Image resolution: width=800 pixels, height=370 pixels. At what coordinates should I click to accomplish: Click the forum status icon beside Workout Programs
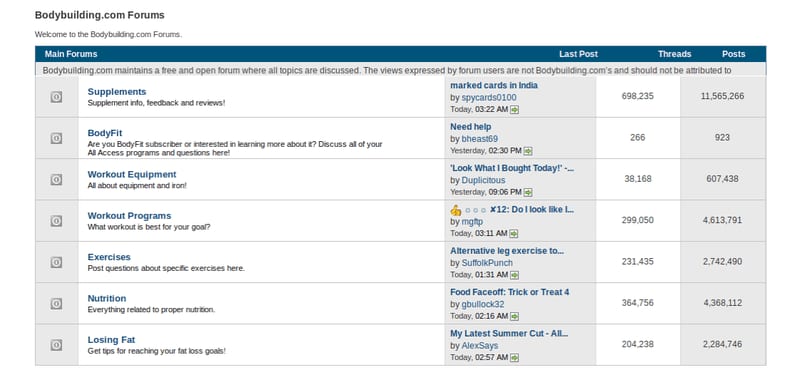coord(57,221)
